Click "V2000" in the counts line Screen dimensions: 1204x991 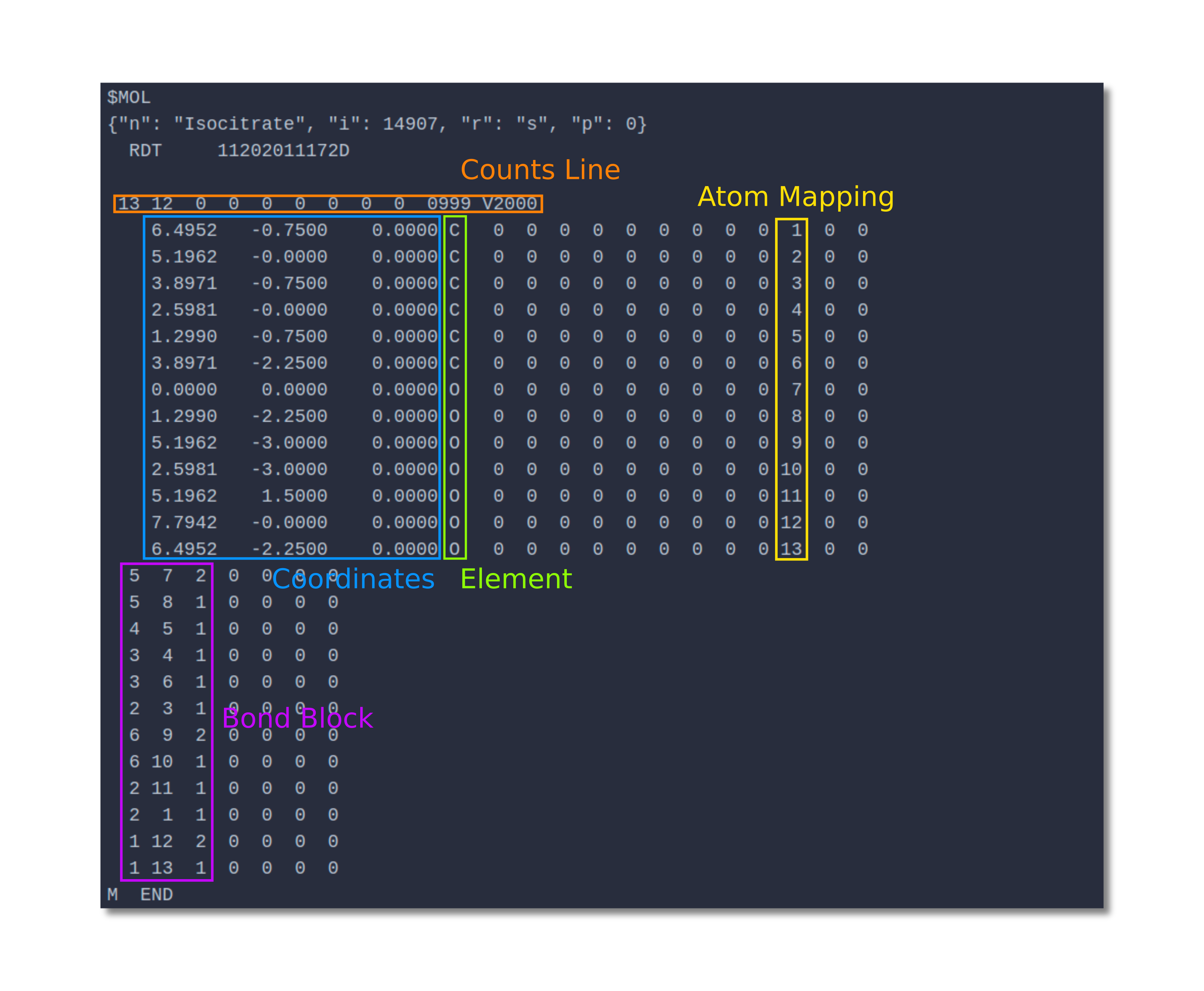(x=510, y=204)
